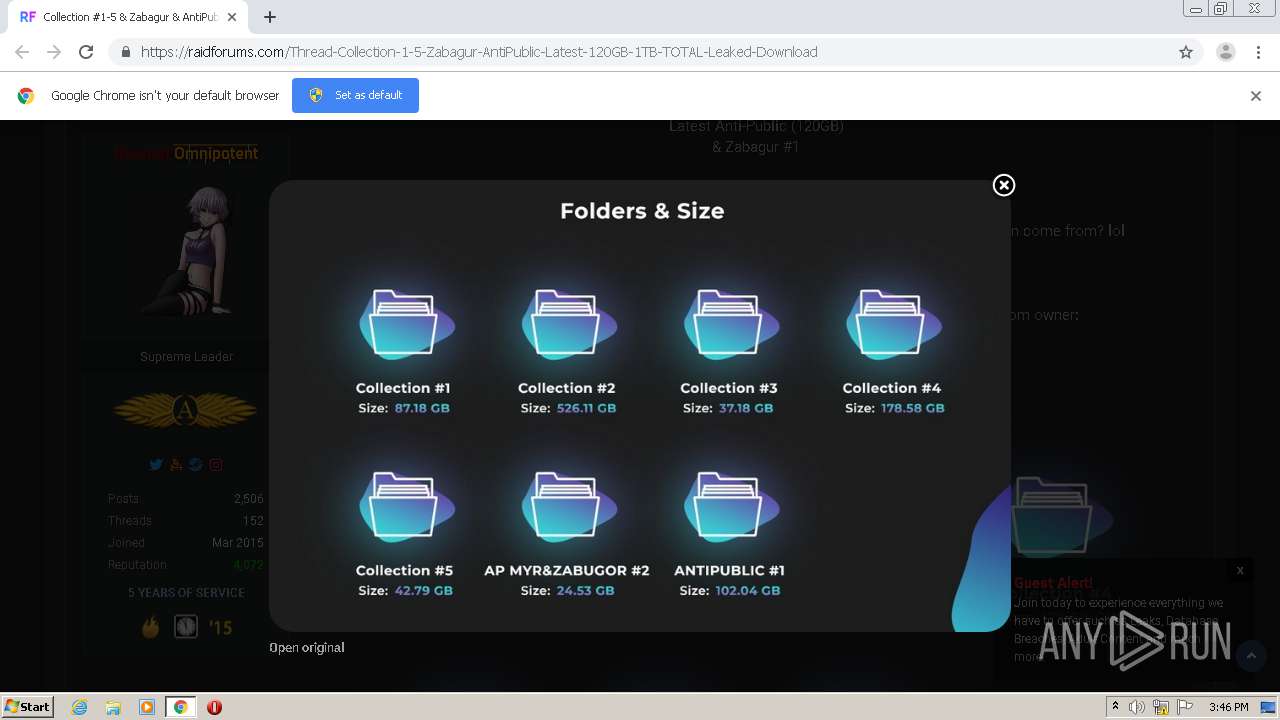This screenshot has width=1280, height=720.
Task: Click the Threads count 152
Action: point(253,521)
